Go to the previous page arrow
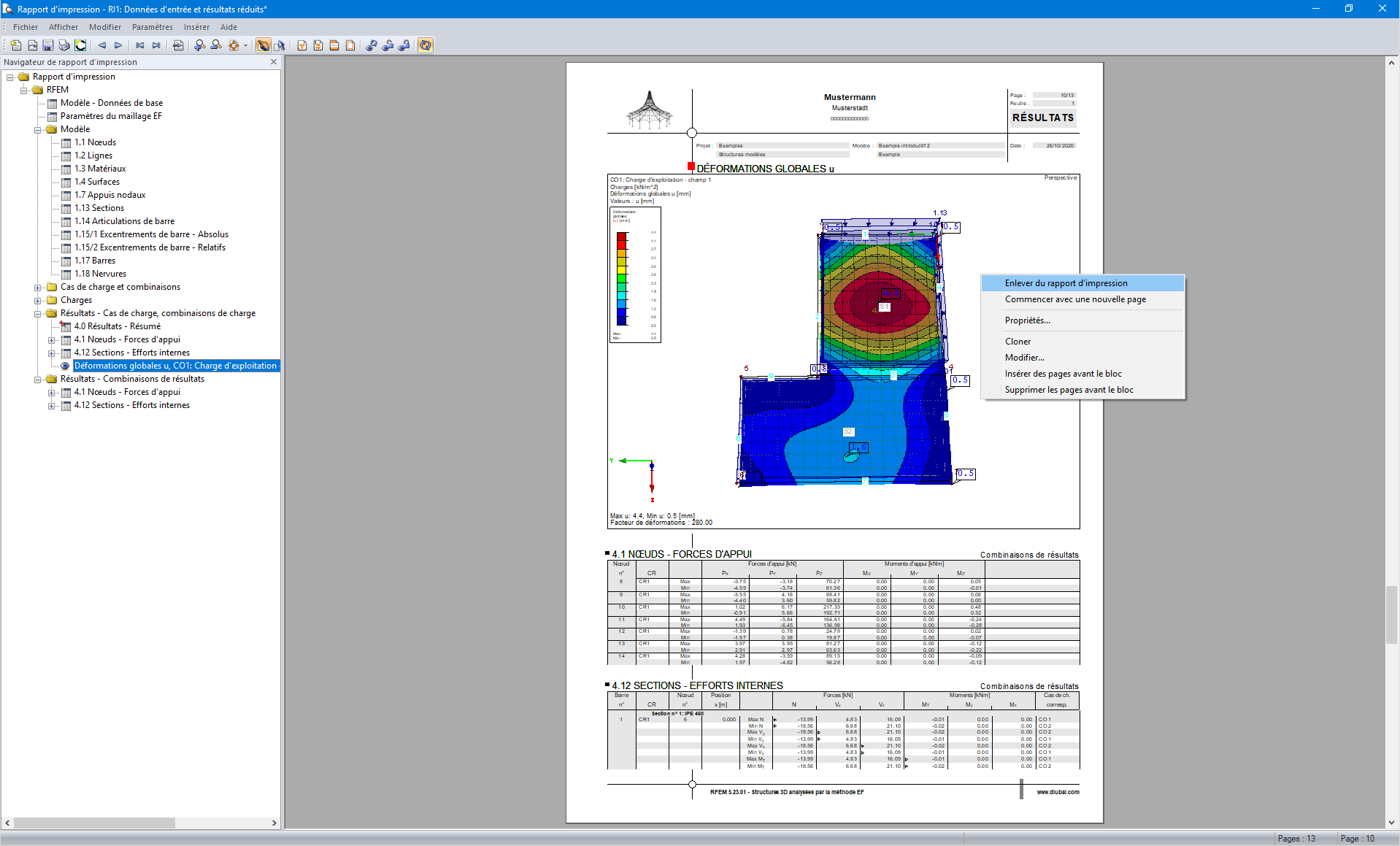 [102, 45]
